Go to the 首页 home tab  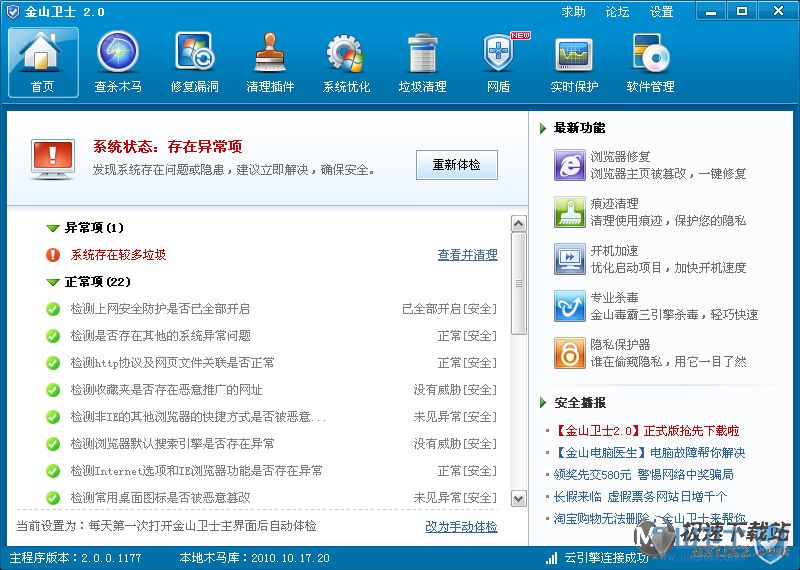(x=43, y=62)
